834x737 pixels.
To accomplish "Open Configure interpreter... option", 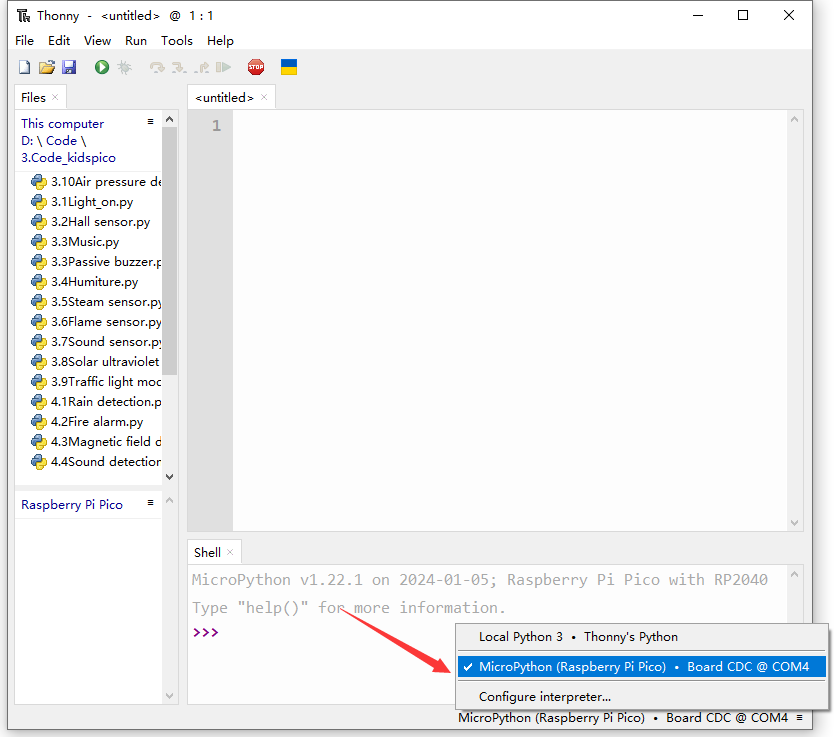I will tap(641, 697).
